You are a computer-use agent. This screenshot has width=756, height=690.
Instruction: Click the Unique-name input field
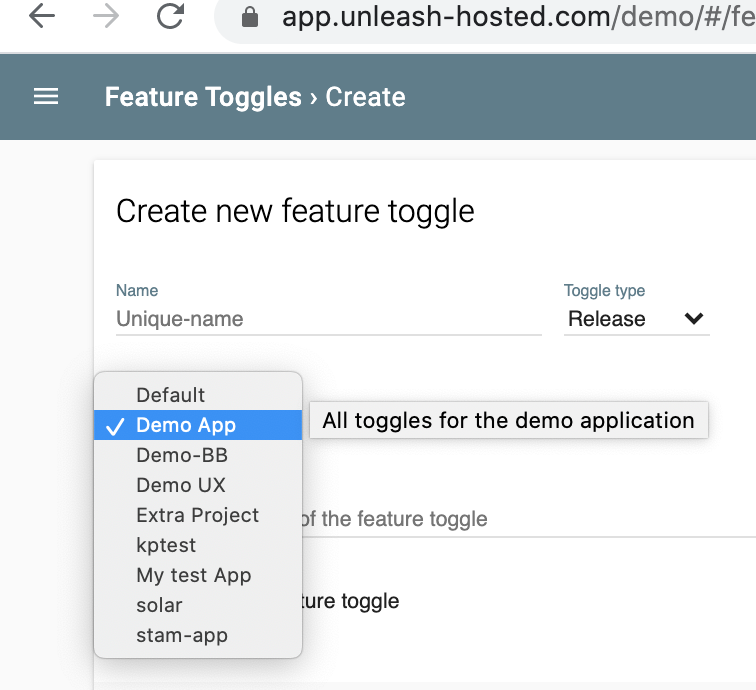pos(328,319)
